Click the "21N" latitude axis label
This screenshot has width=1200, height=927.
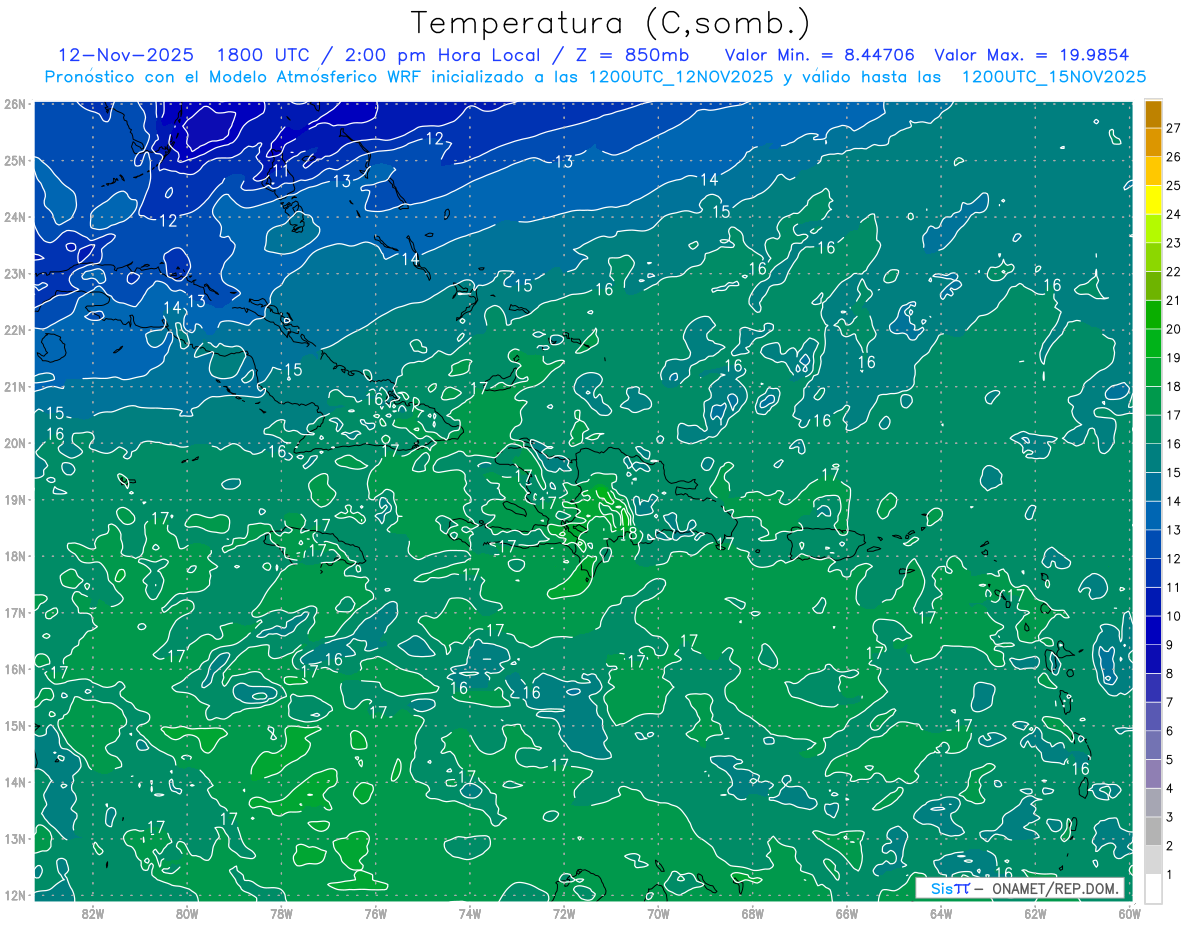14,386
